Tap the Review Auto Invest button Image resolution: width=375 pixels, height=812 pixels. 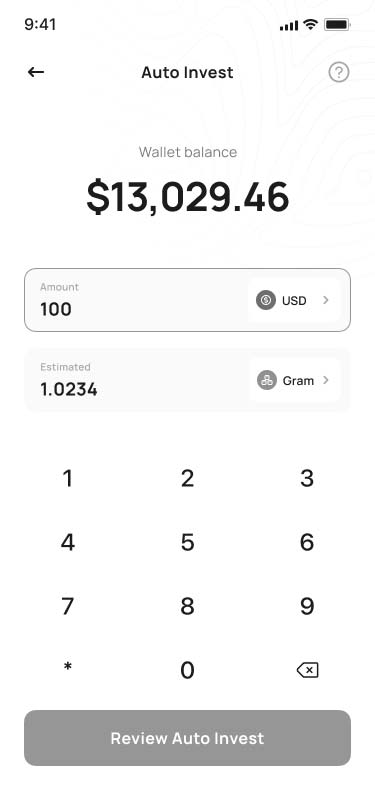pyautogui.click(x=188, y=738)
